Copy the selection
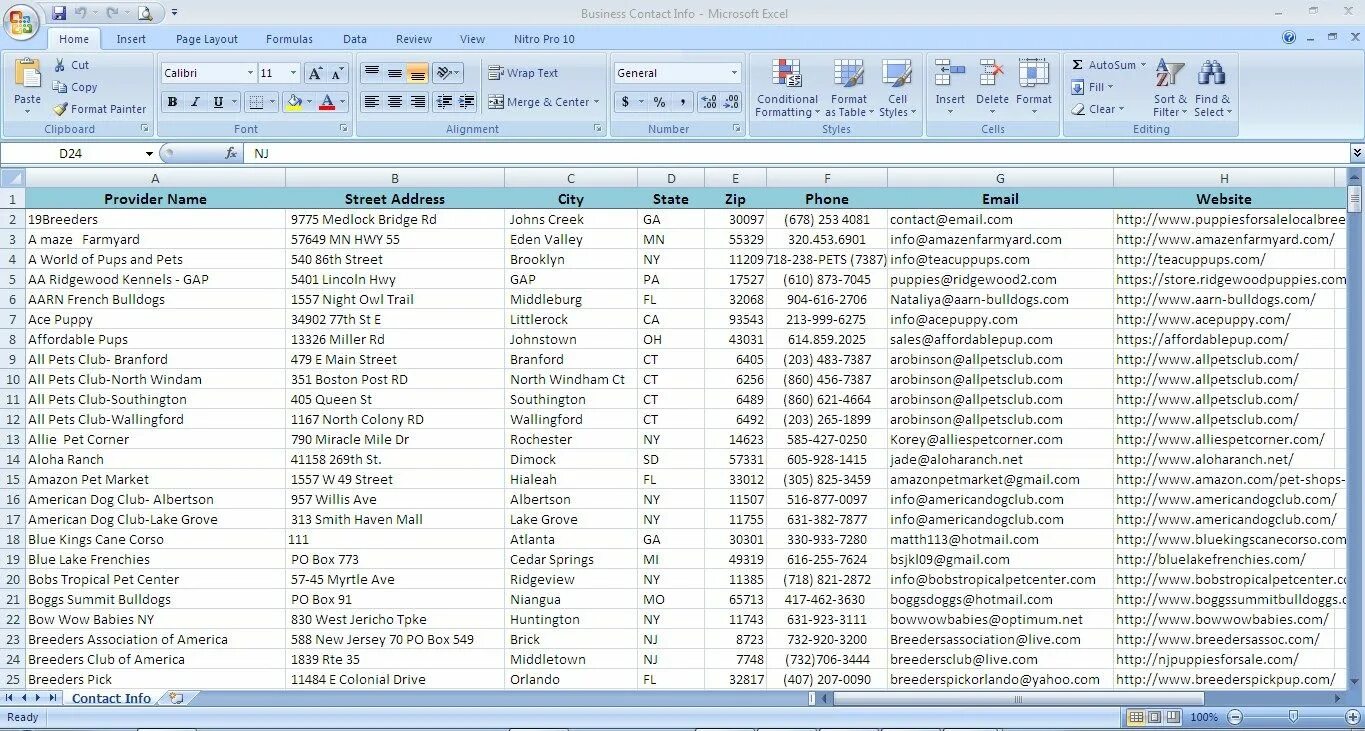Viewport: 1365px width, 731px height. (75, 87)
